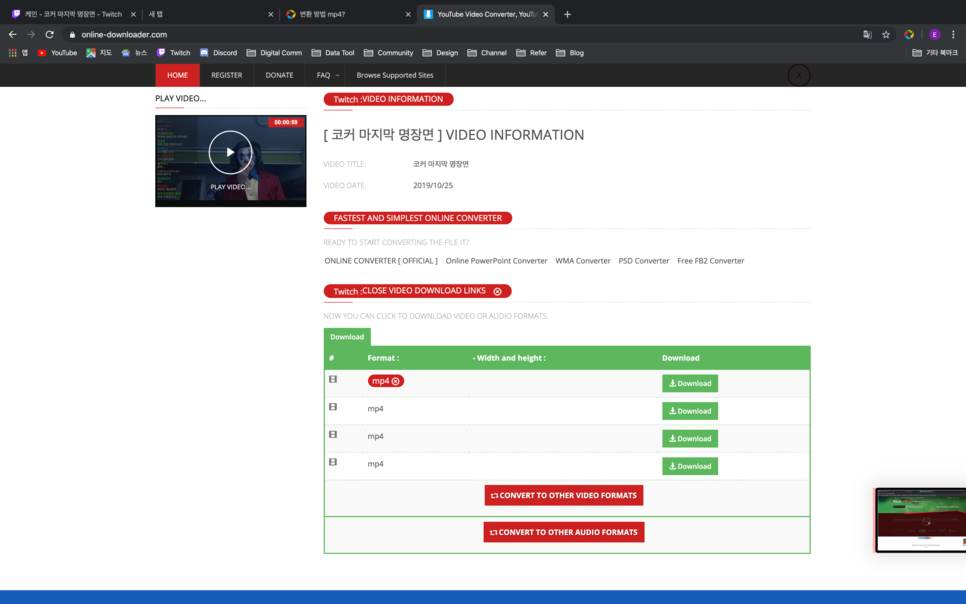Click Convert to Other Video Formats
Screen dimensions: 966x604
[564, 496]
